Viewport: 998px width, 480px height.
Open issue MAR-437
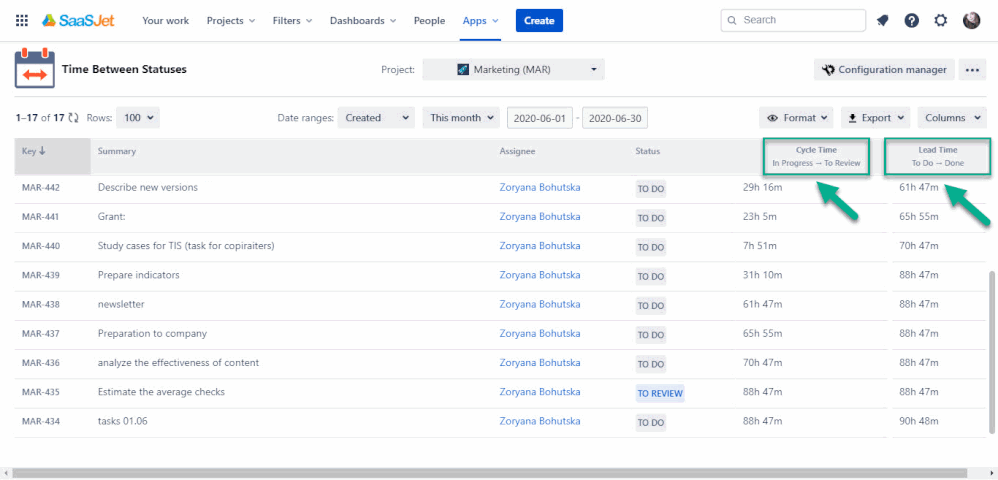coord(41,334)
